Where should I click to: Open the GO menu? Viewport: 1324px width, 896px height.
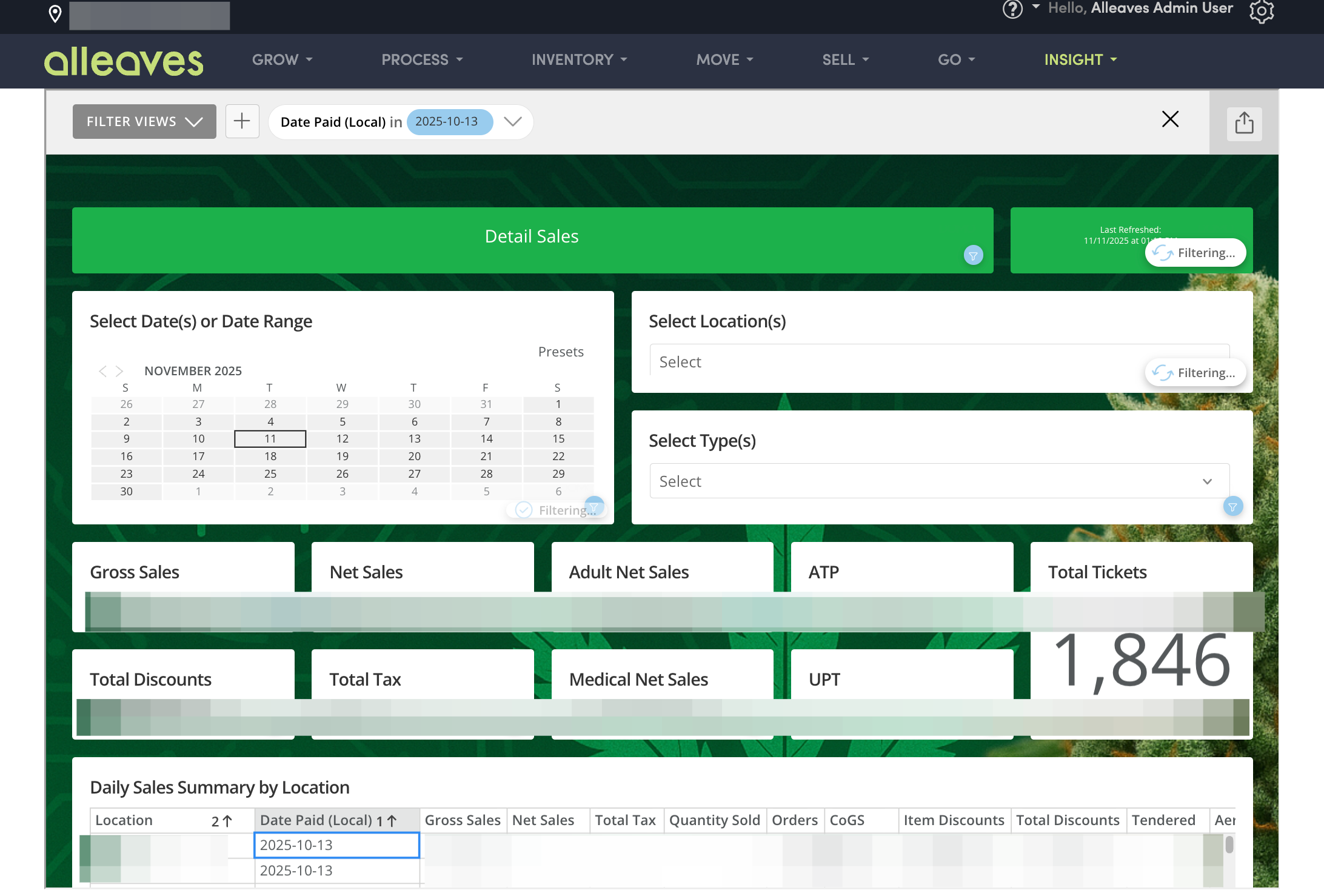click(x=956, y=59)
